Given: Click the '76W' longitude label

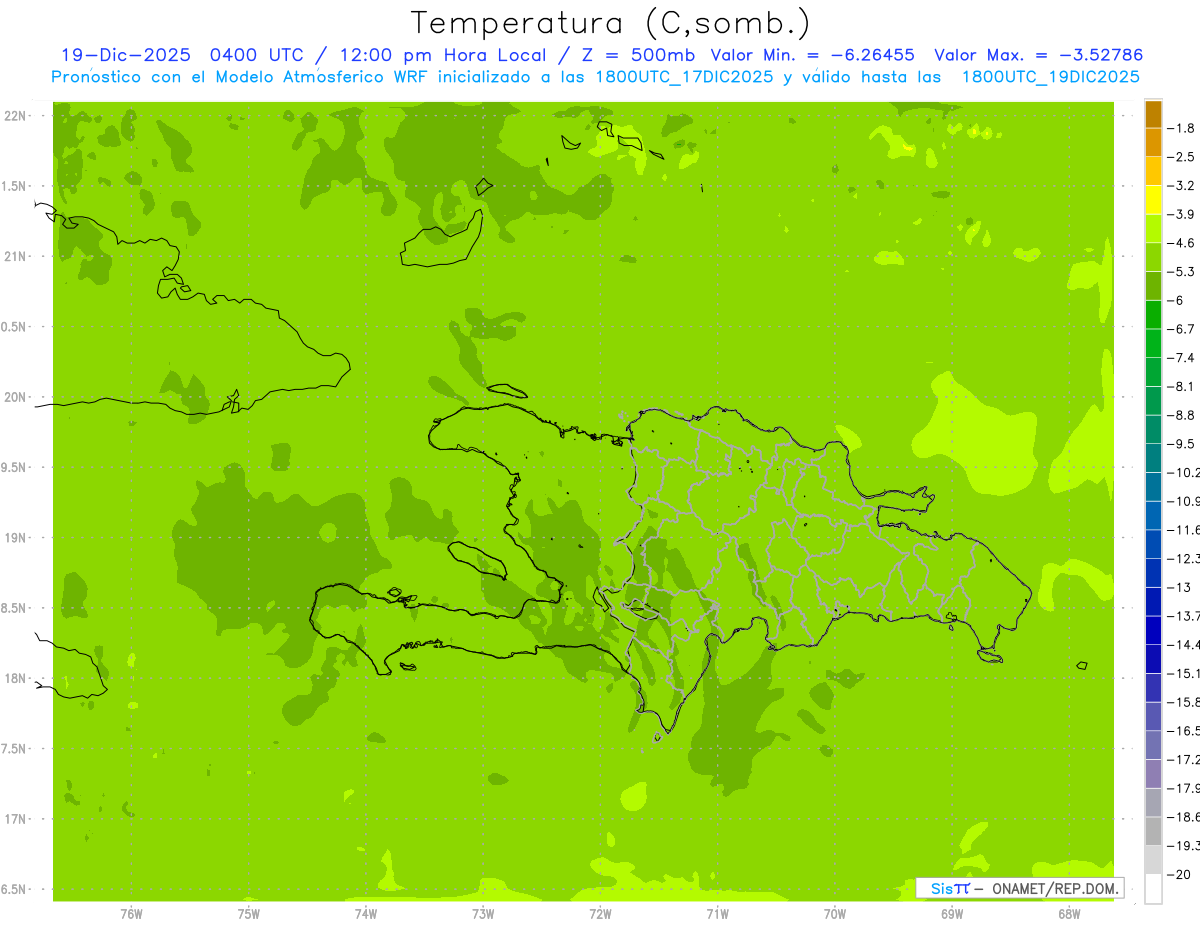Looking at the screenshot, I should pos(131,913).
